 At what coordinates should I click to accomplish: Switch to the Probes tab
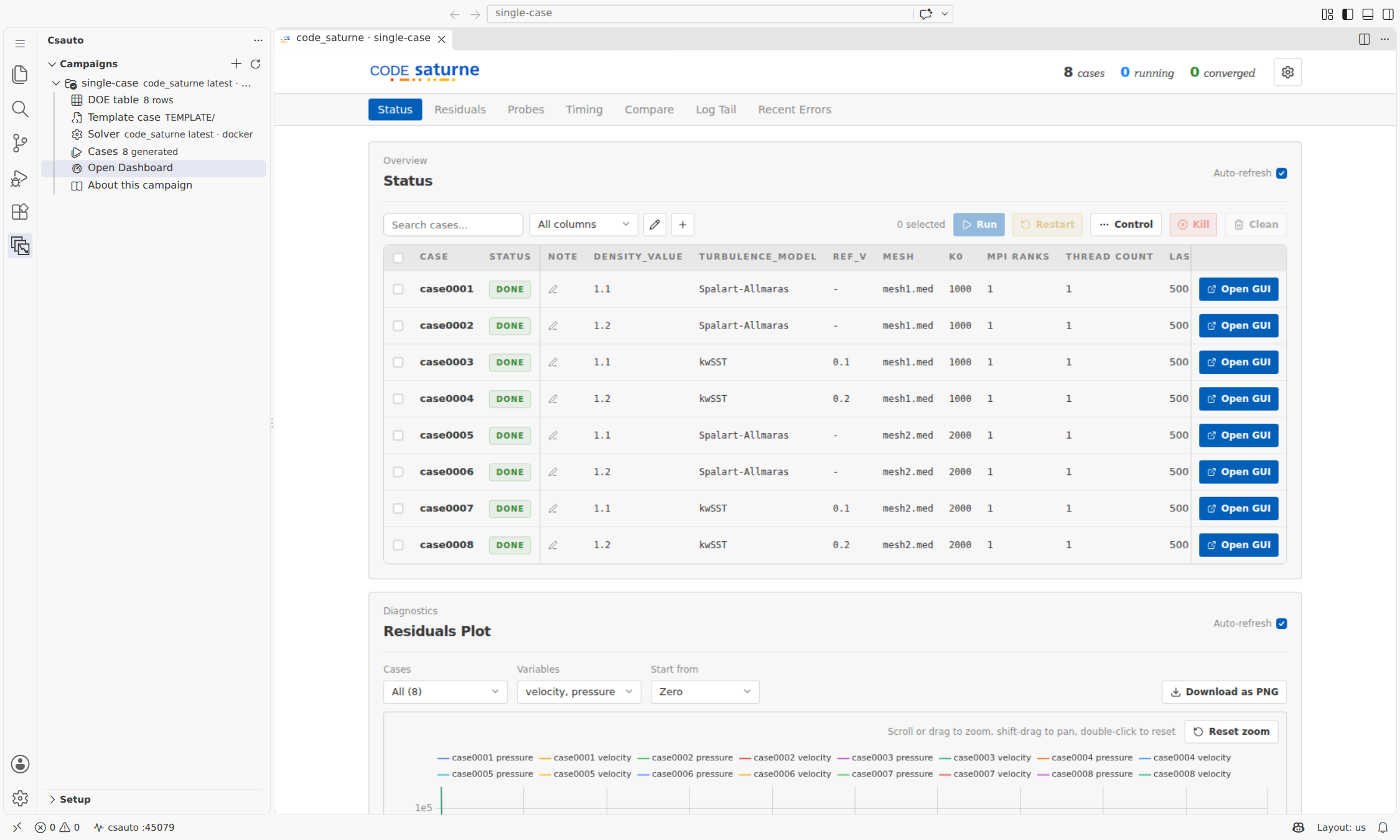526,110
